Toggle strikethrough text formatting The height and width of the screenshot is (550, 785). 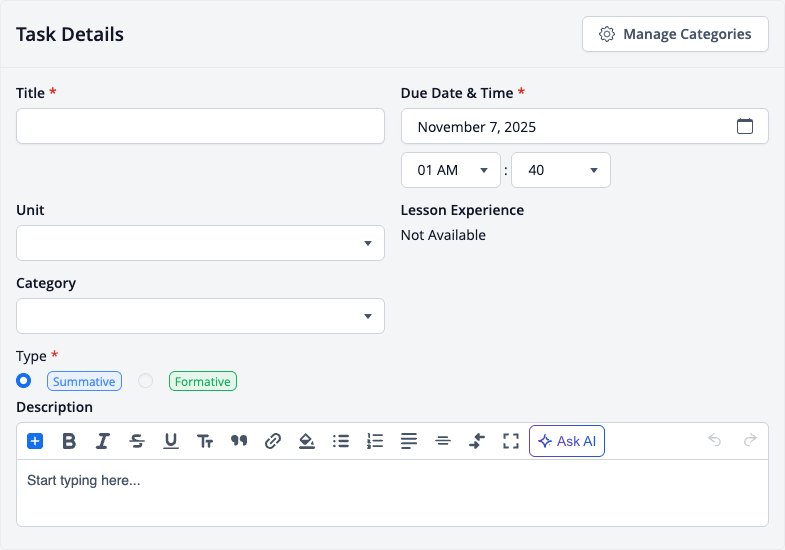click(x=137, y=441)
